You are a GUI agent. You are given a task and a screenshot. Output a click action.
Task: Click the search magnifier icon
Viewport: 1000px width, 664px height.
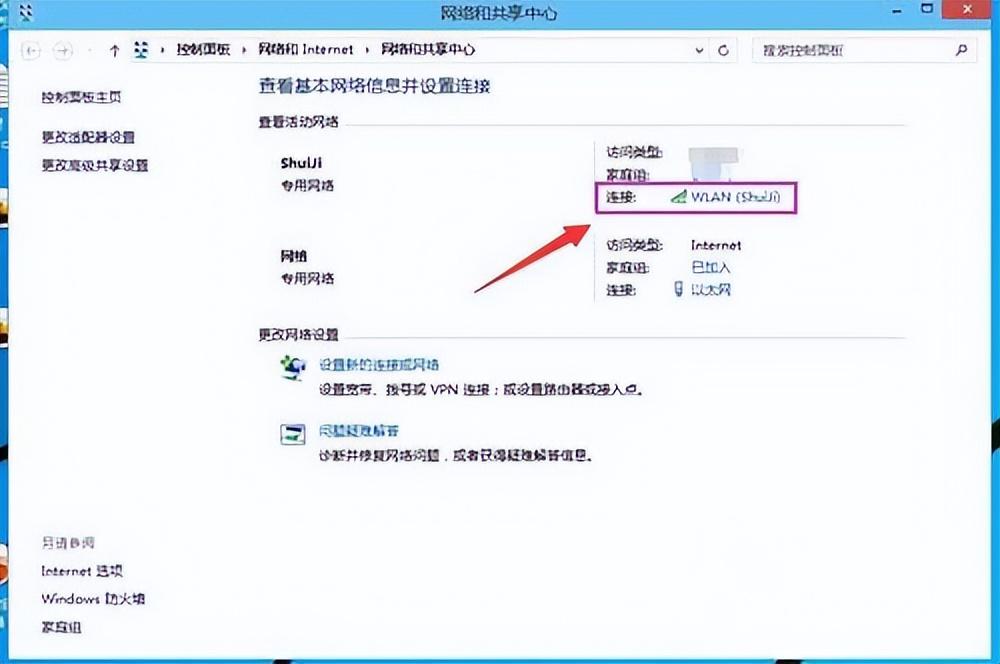(961, 49)
